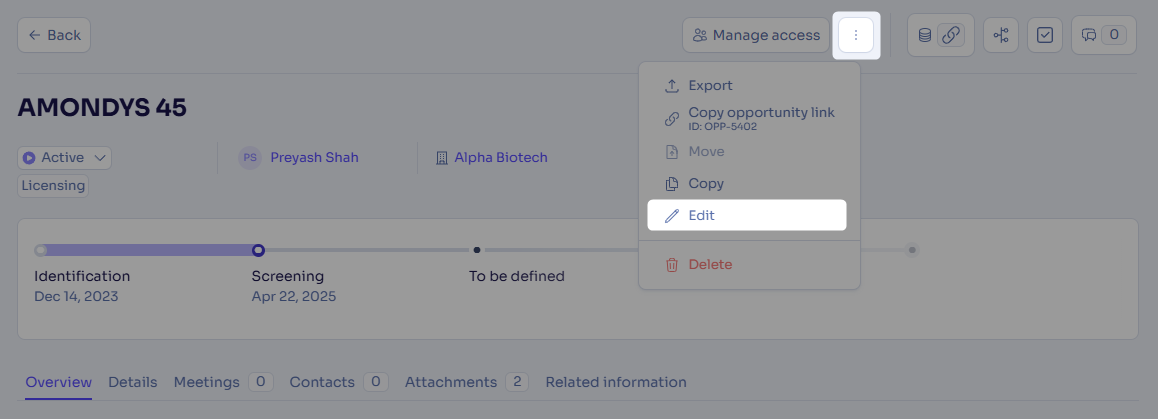Viewport: 1158px width, 419px height.
Task: Open the Preyash Shah profile link
Action: [314, 157]
